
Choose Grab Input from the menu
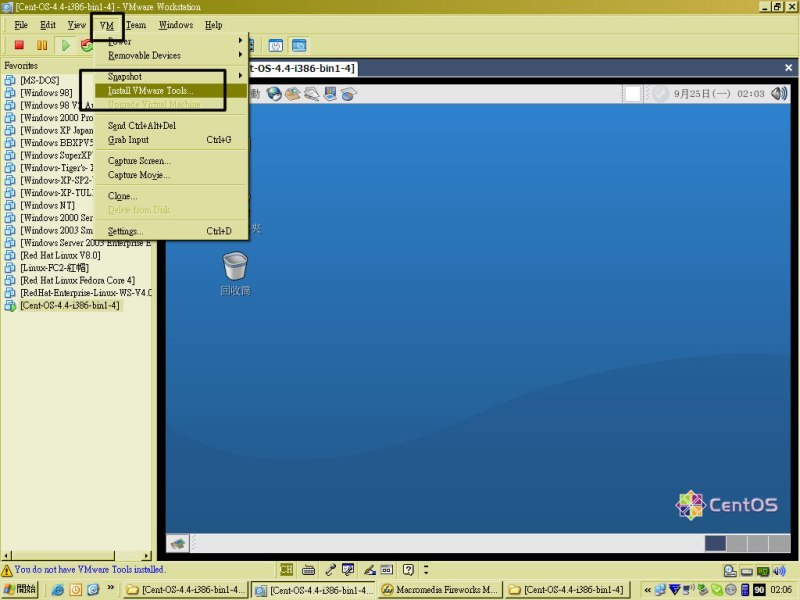point(170,140)
